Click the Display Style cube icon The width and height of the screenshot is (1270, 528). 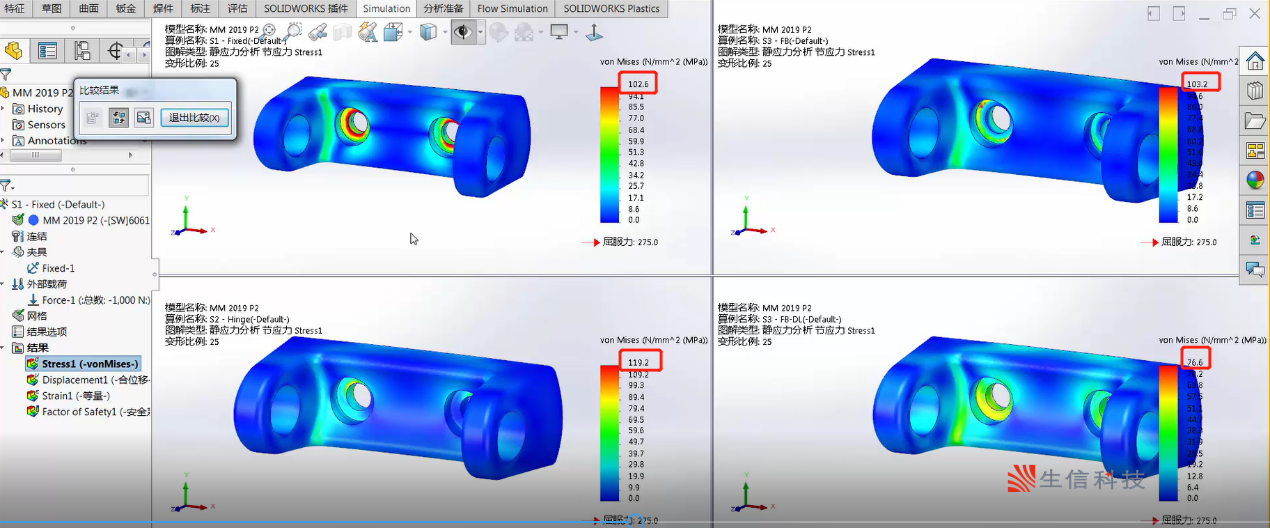click(428, 32)
